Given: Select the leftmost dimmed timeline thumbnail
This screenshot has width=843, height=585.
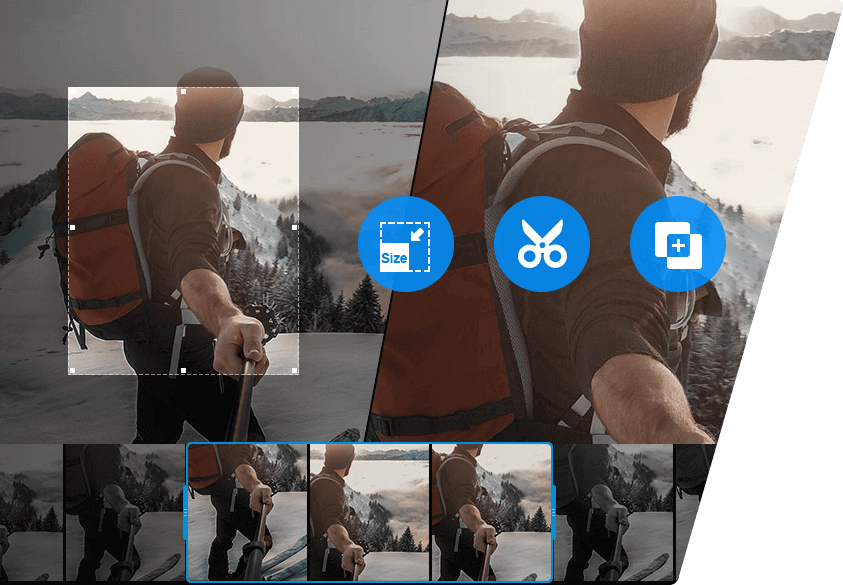Looking at the screenshot, I should point(31,512).
